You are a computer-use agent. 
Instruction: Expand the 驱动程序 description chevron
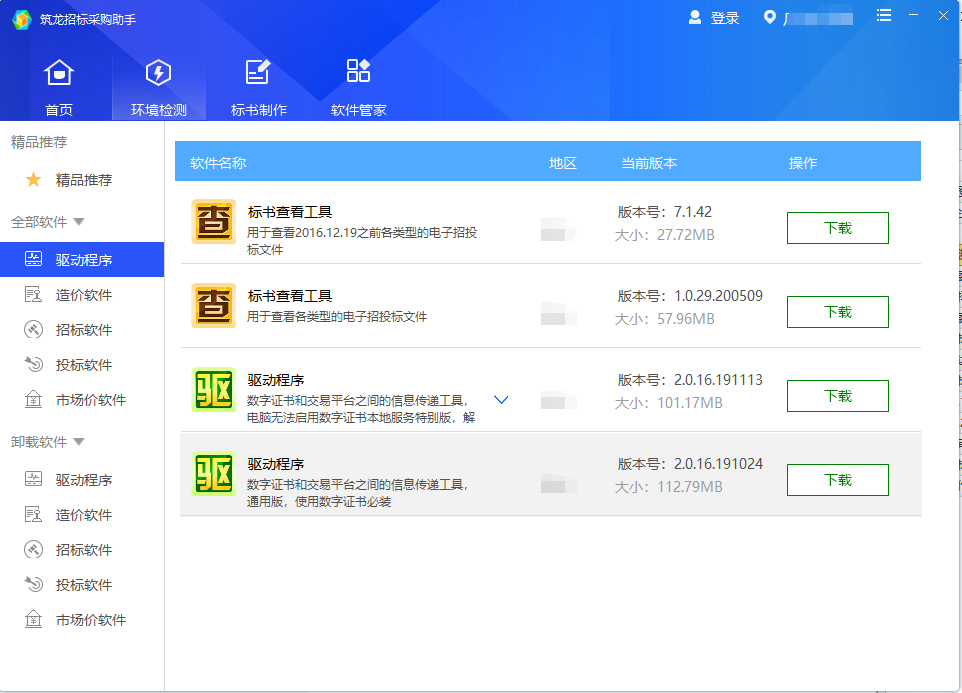[502, 400]
